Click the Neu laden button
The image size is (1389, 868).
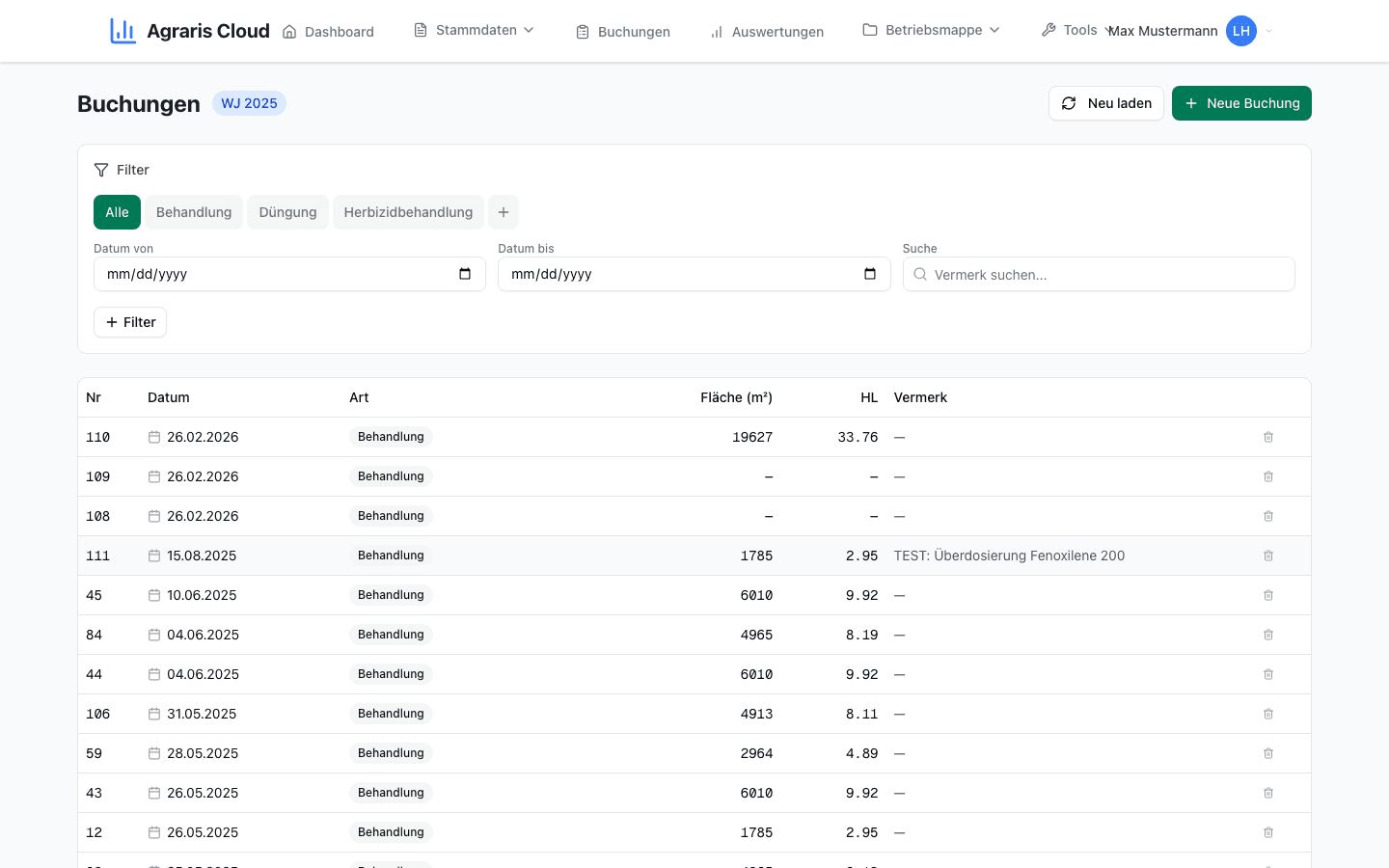1106,103
